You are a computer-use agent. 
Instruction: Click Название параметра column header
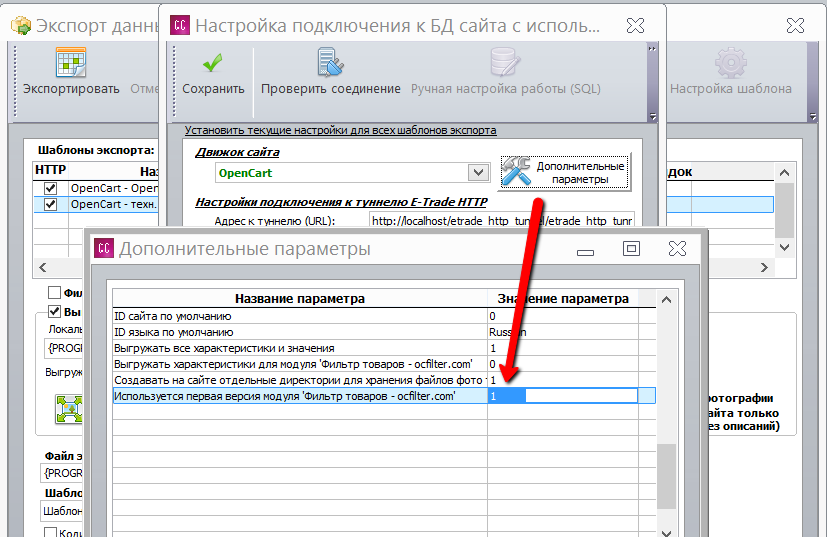tap(300, 299)
